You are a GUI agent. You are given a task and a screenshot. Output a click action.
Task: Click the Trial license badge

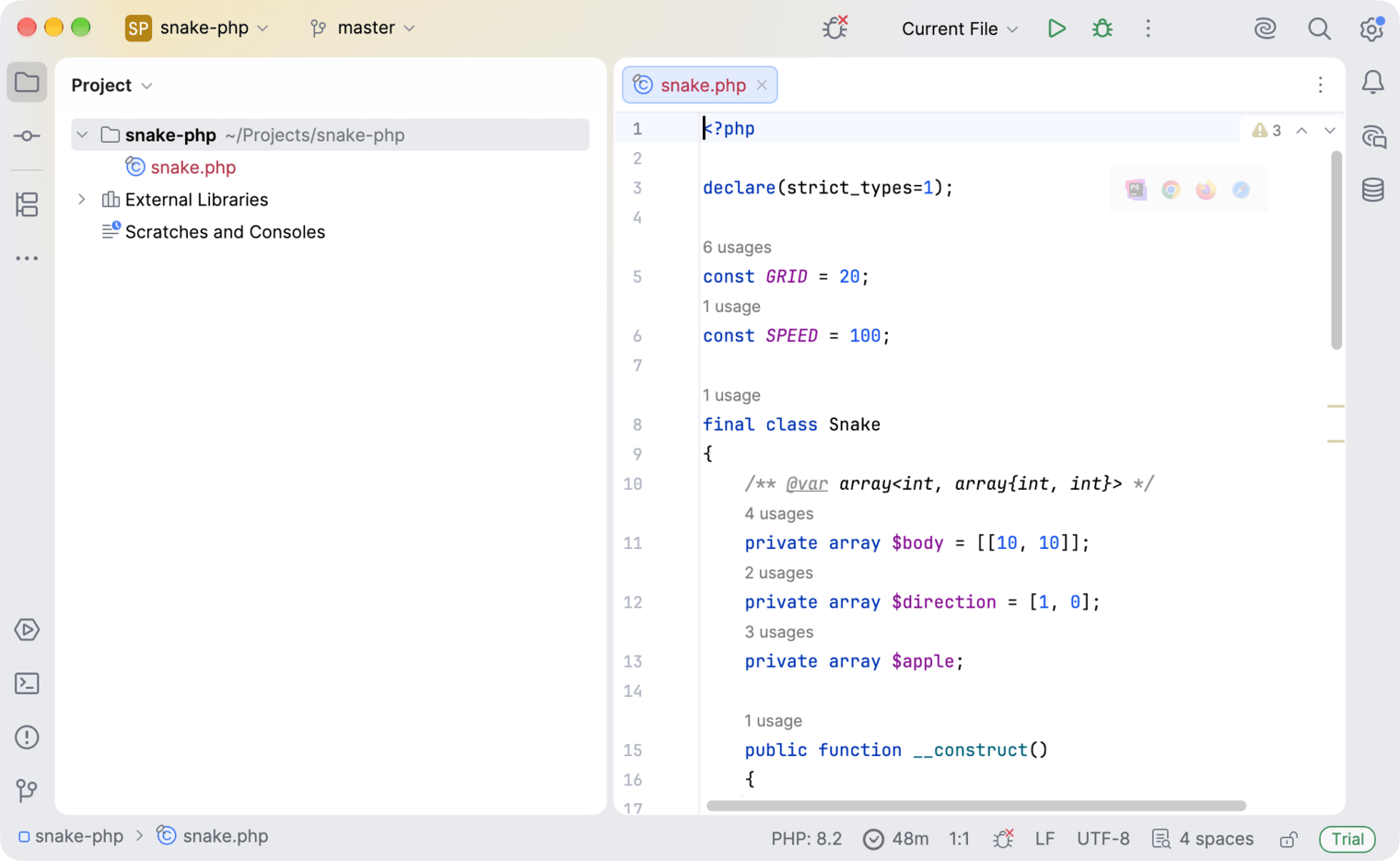1347,839
